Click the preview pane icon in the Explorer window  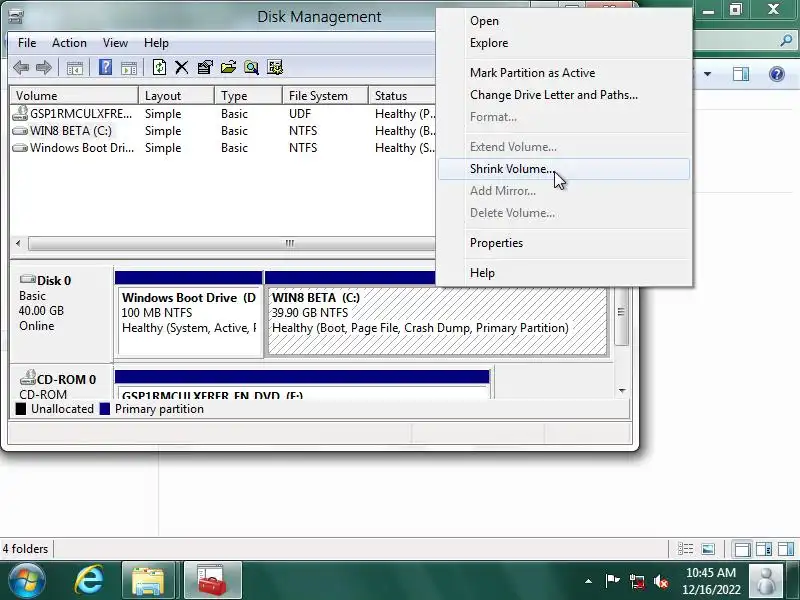click(741, 74)
